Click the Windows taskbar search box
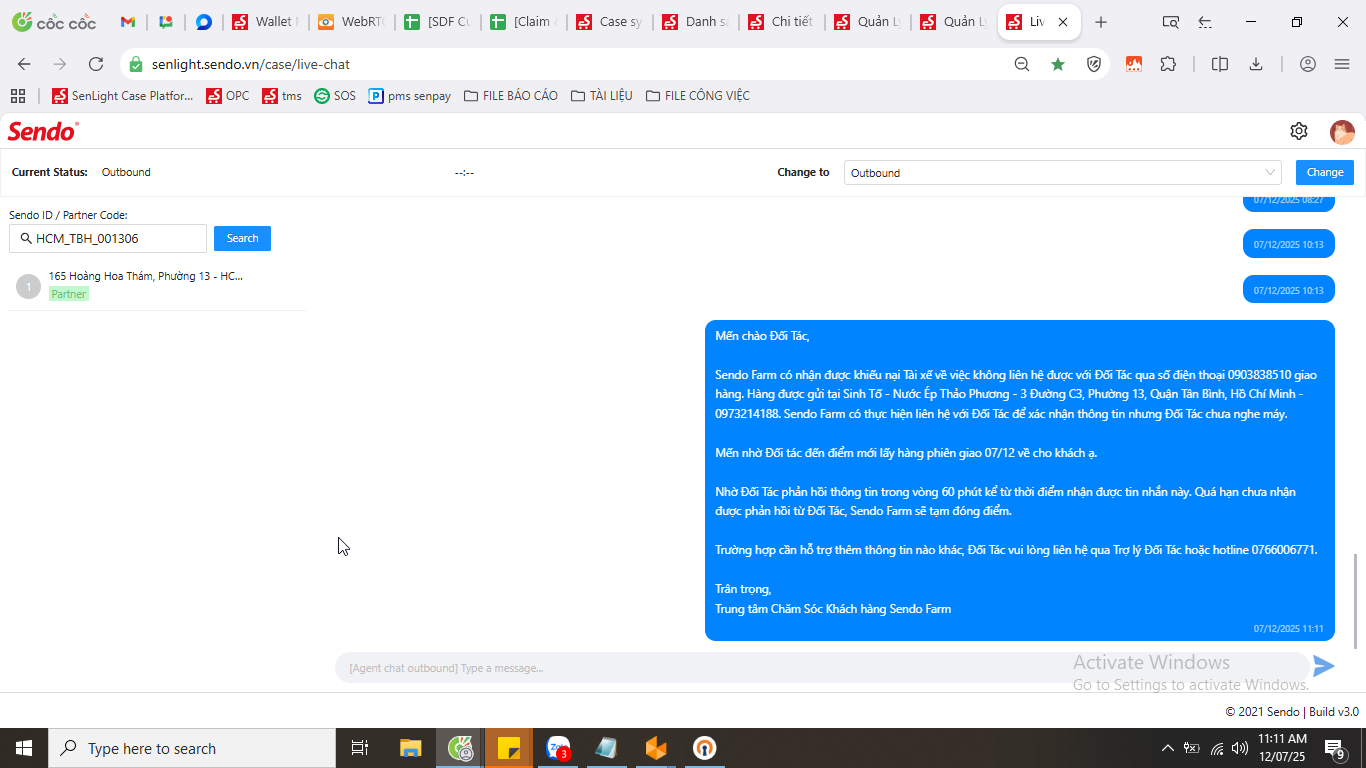This screenshot has width=1366, height=768. tap(192, 748)
